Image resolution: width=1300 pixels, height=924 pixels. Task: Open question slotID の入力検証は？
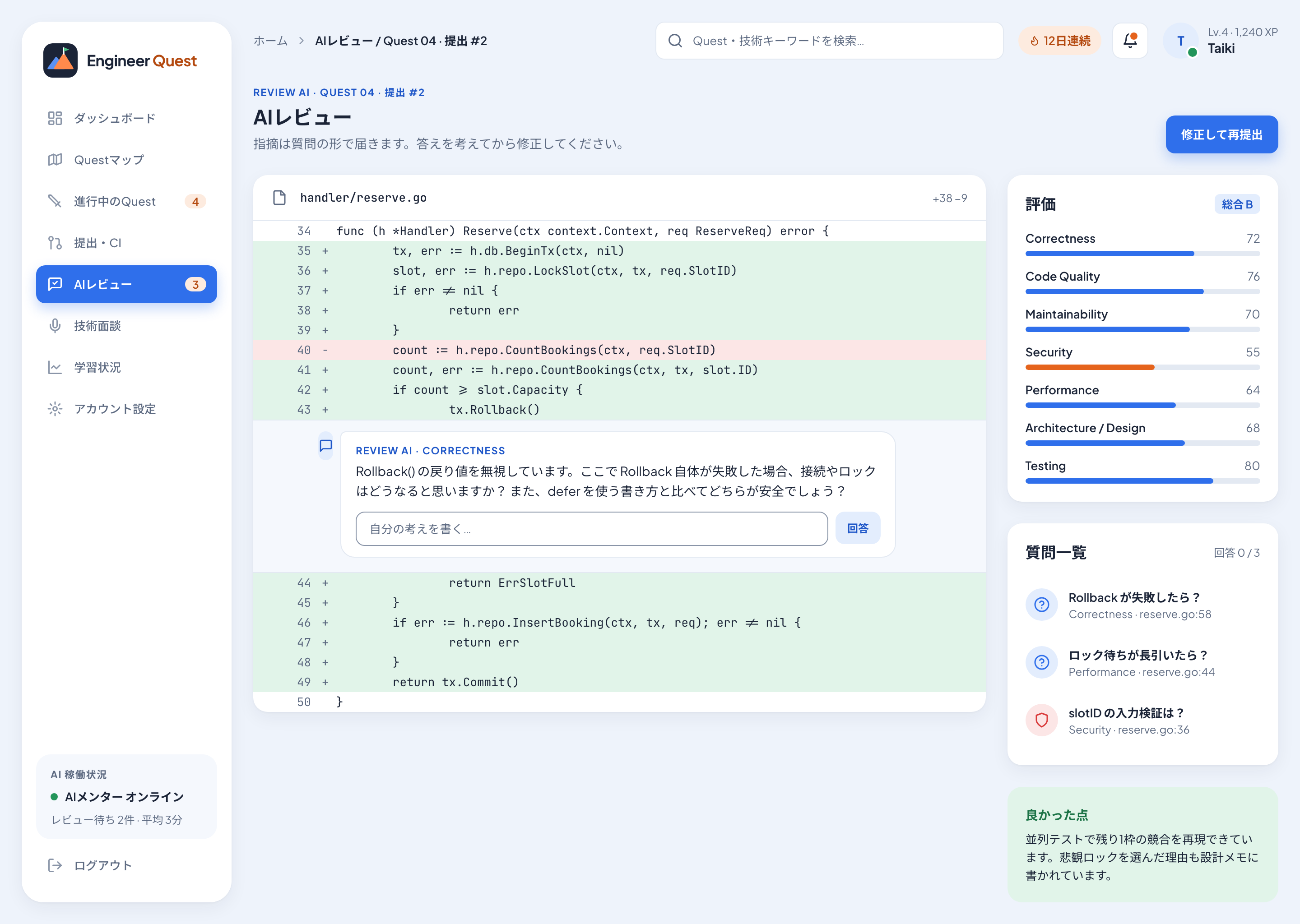point(1142,720)
